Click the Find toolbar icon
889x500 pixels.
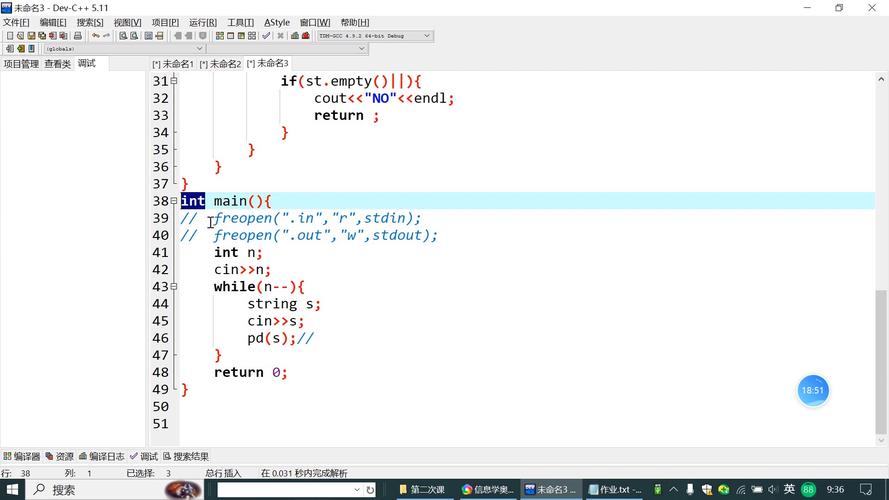tap(123, 36)
